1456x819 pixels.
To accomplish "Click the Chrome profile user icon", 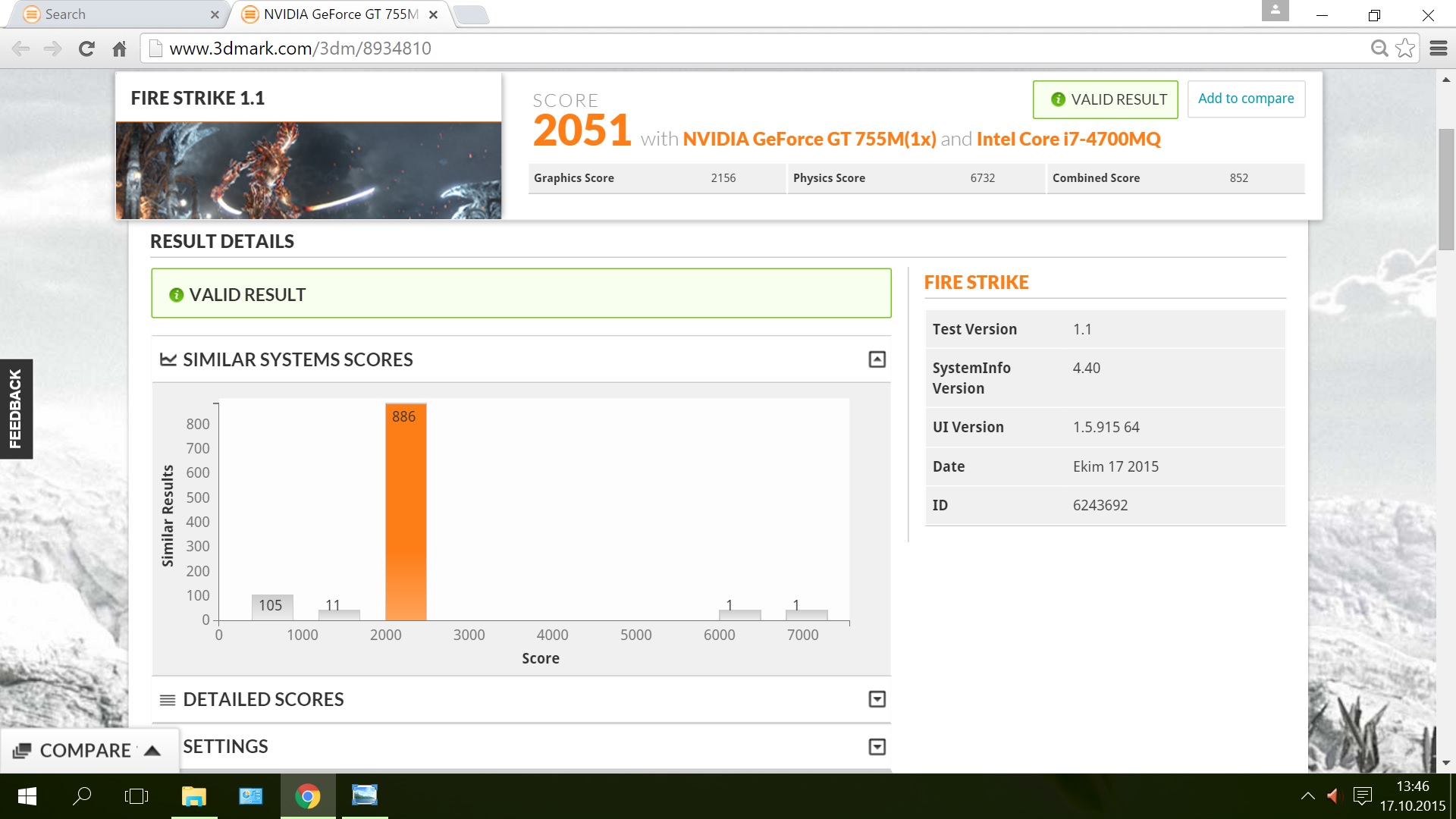I will (x=1276, y=11).
